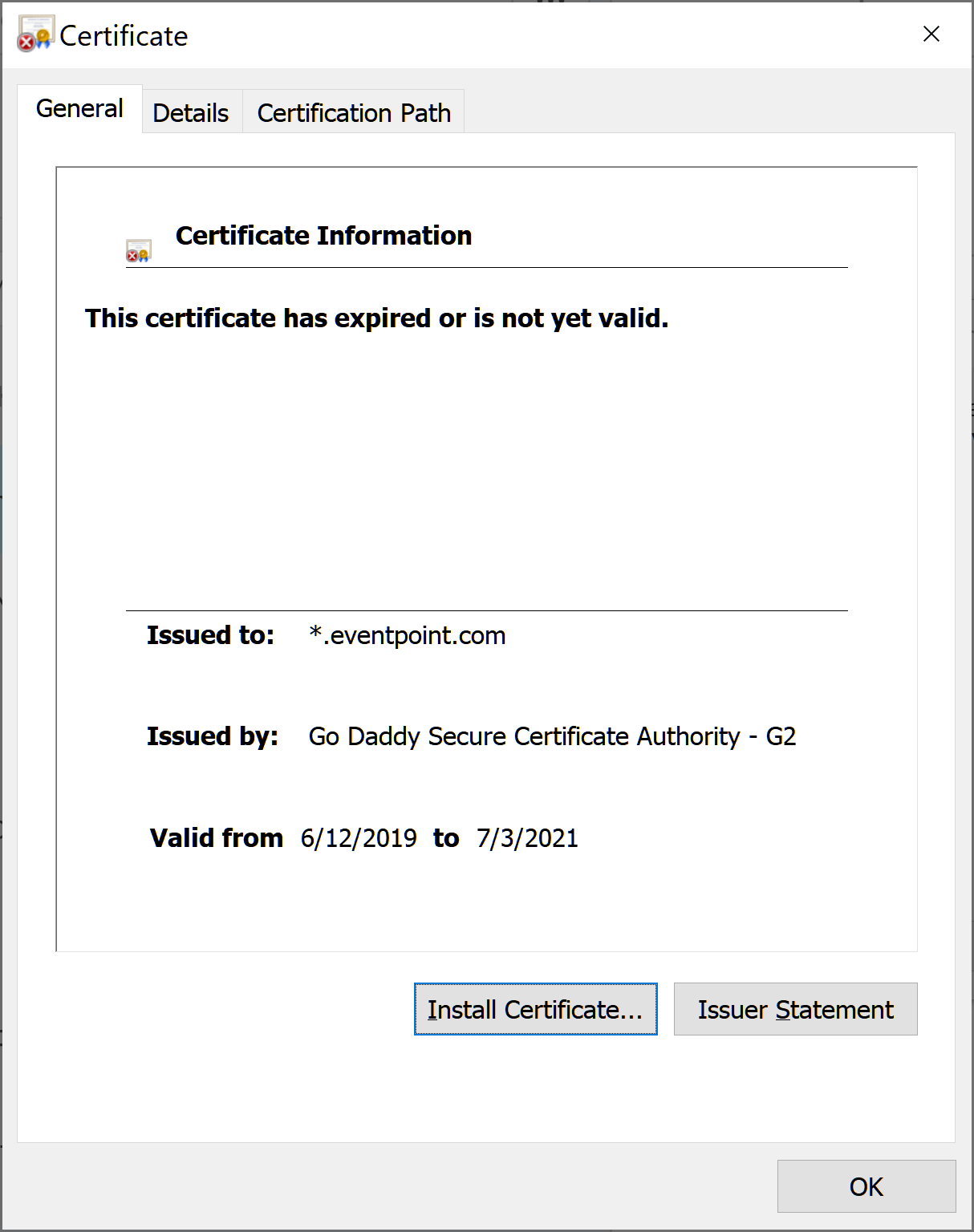
Task: Click the *.eventpoint.com issued-to value
Action: 408,635
